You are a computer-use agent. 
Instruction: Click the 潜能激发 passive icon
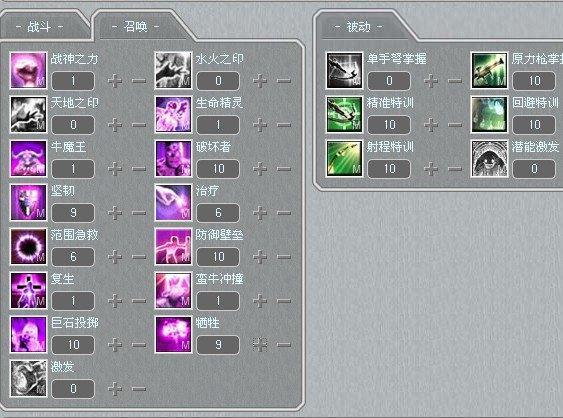[489, 158]
